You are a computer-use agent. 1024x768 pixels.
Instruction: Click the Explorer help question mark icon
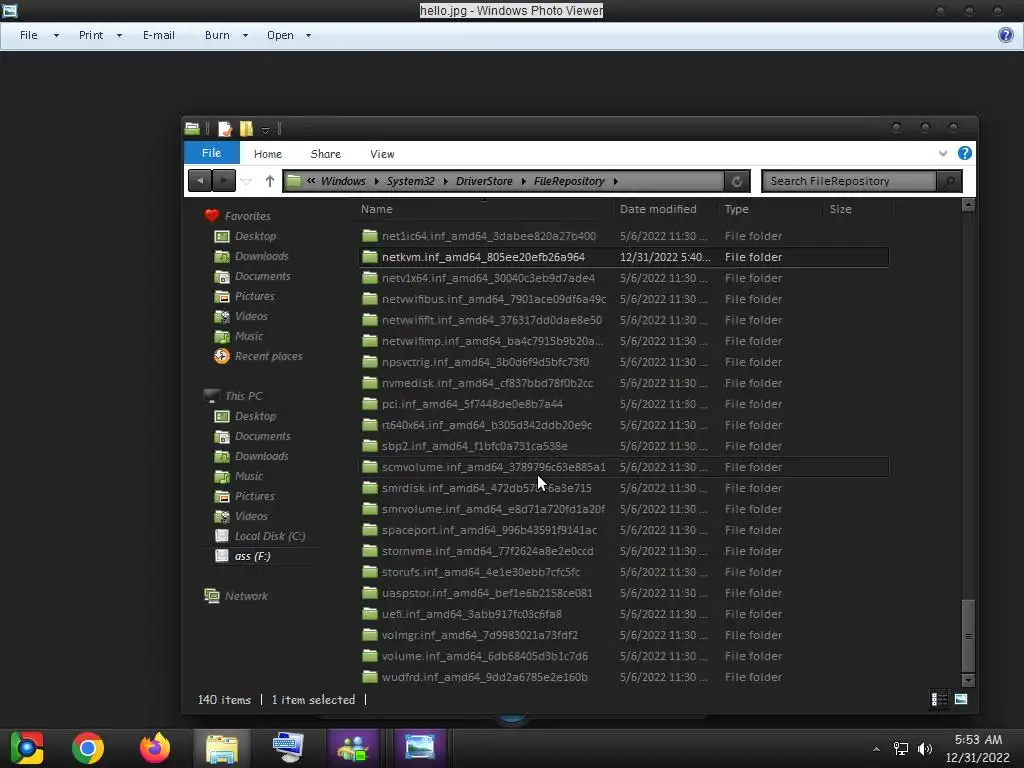(x=965, y=153)
